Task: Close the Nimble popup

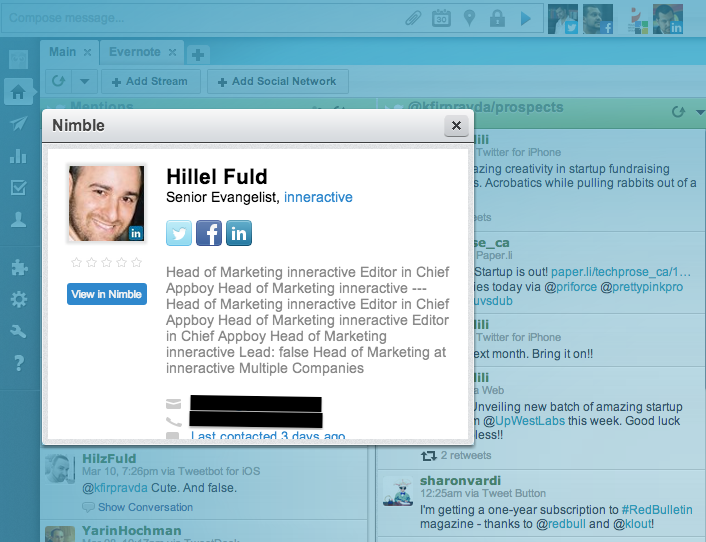Action: coord(456,126)
